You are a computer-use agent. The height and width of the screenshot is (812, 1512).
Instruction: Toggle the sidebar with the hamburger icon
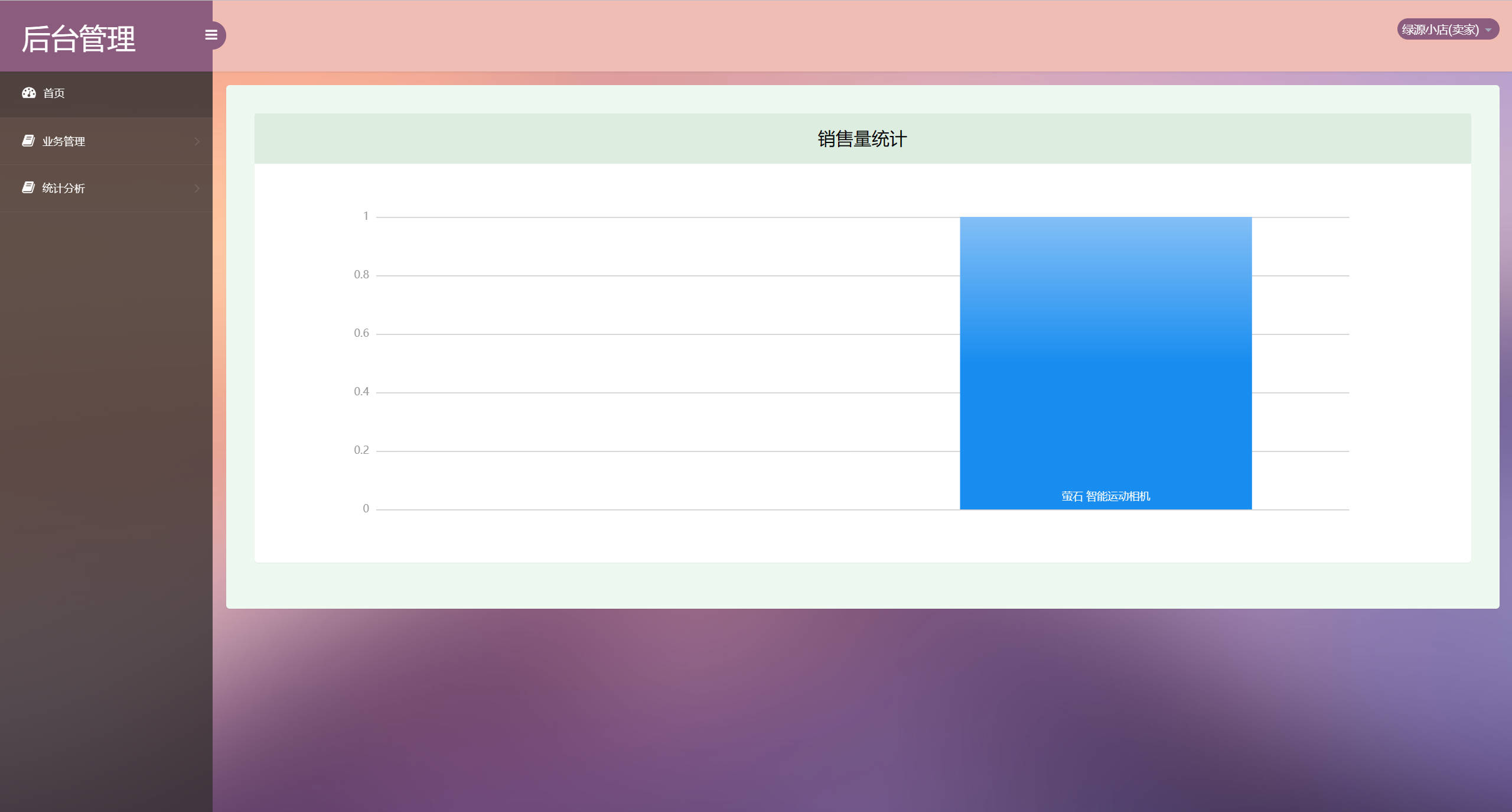coord(211,35)
